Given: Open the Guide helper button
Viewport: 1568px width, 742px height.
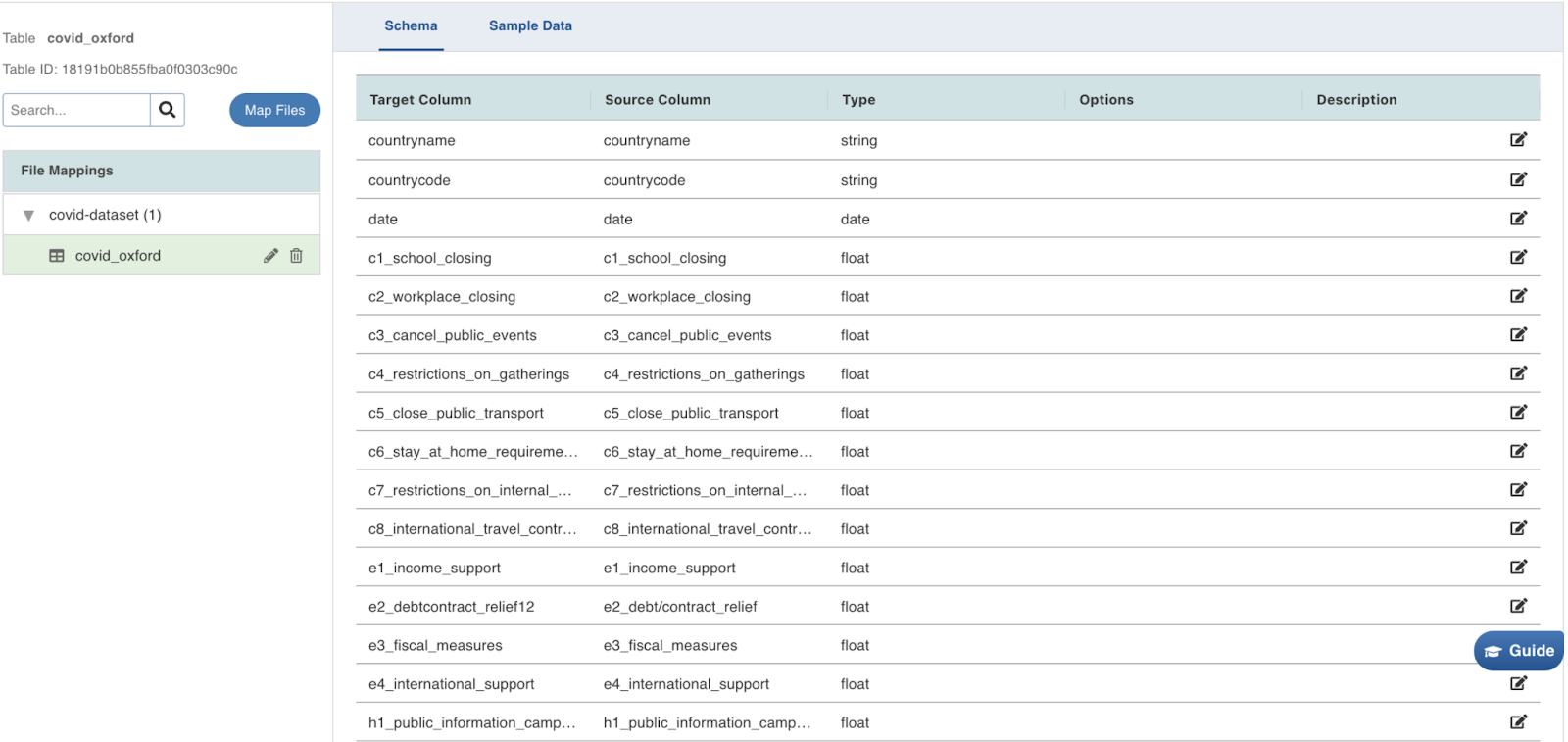Looking at the screenshot, I should [1518, 651].
